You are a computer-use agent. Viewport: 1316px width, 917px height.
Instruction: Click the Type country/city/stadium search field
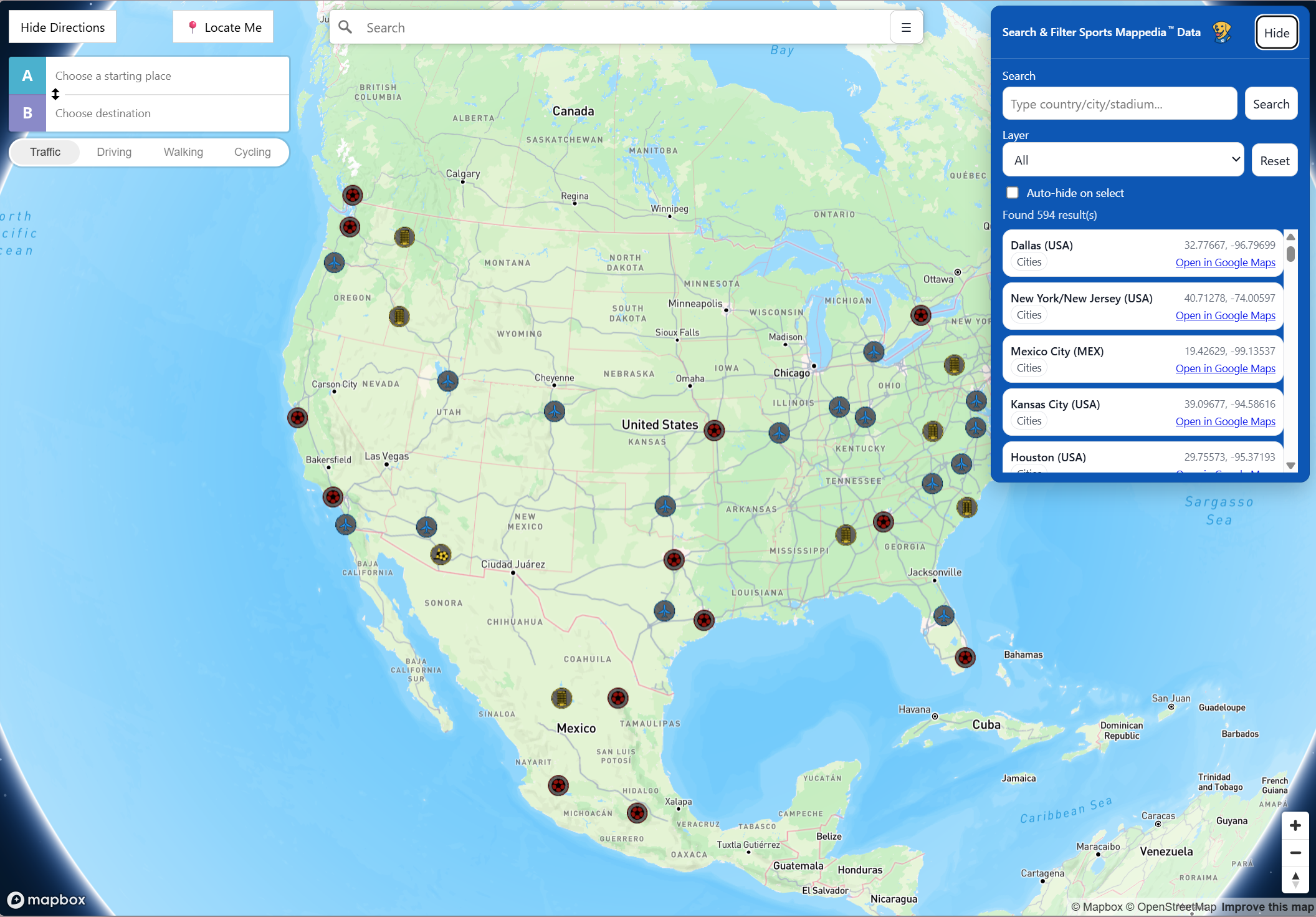click(x=1119, y=104)
